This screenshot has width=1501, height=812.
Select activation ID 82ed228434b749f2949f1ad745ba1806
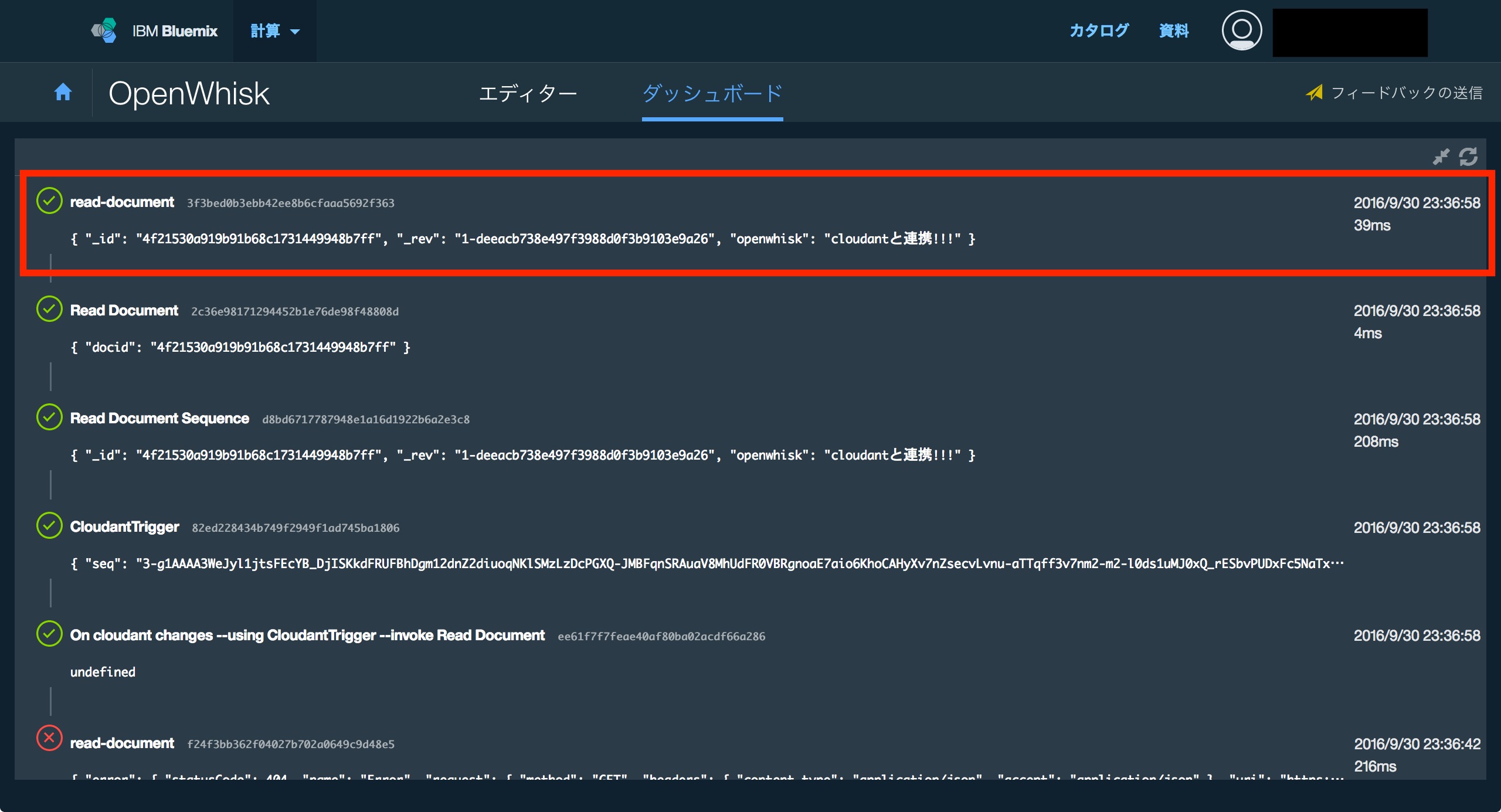point(296,528)
